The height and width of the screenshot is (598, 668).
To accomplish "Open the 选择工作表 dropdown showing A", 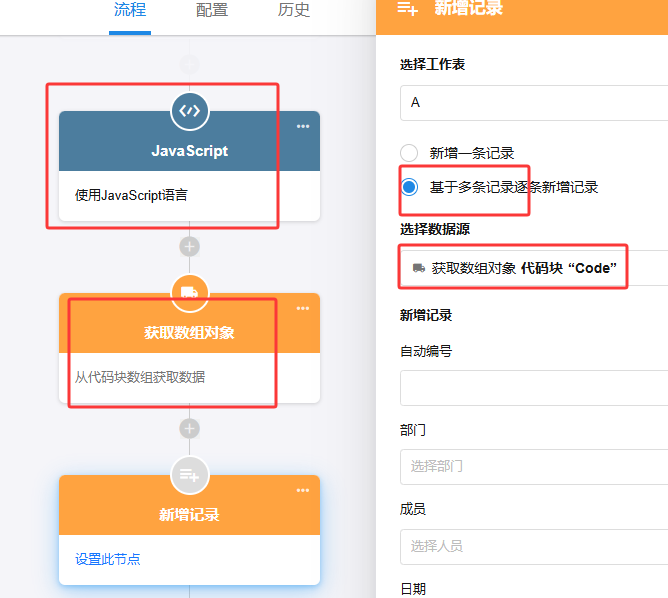I will (x=534, y=103).
